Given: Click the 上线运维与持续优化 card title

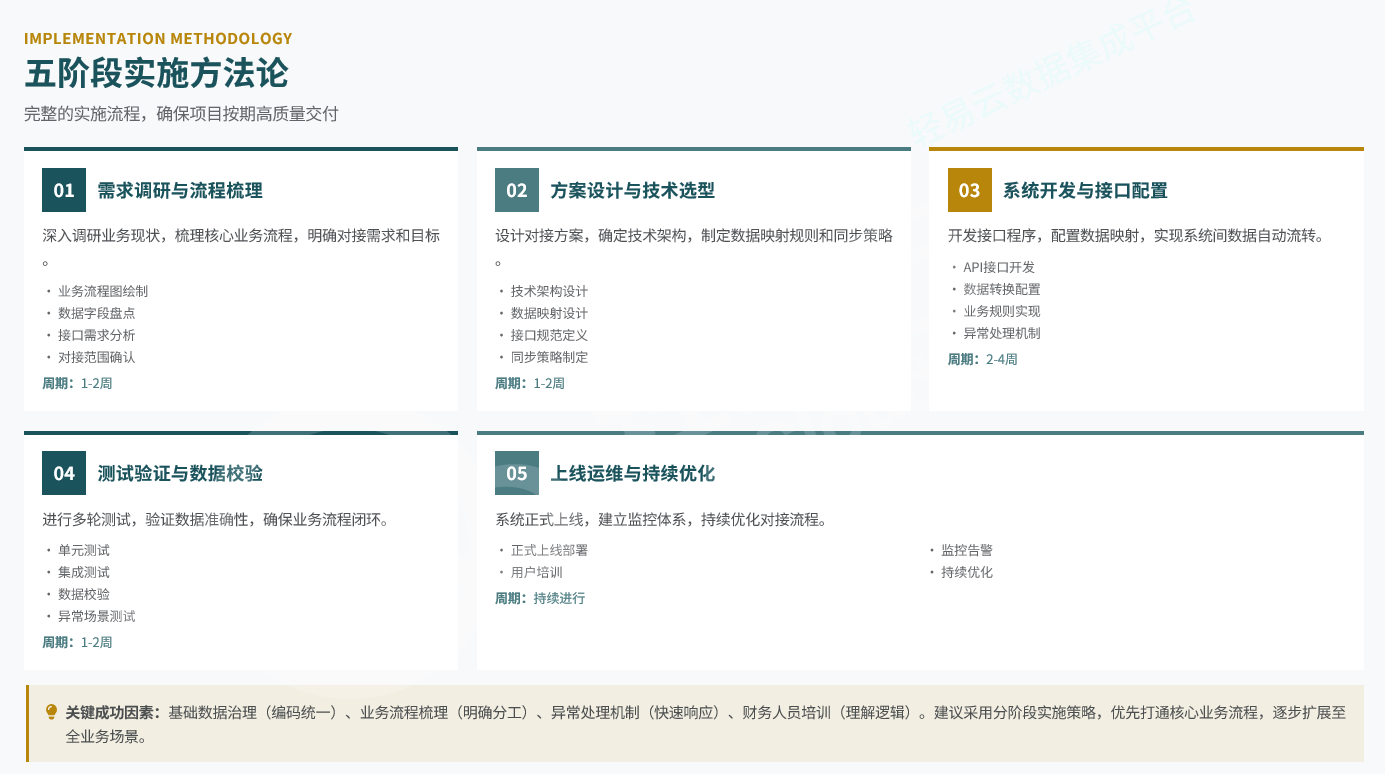Looking at the screenshot, I should [x=632, y=473].
